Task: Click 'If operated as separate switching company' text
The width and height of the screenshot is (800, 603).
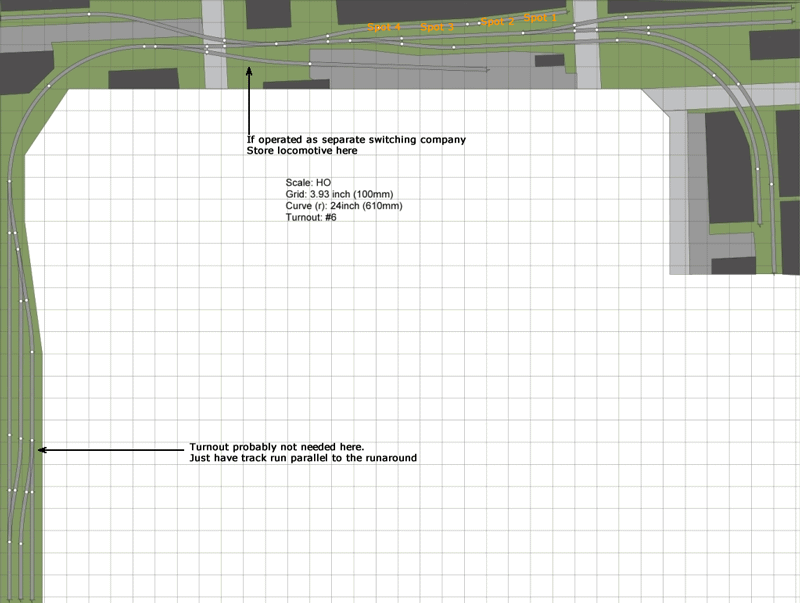Action: point(356,139)
